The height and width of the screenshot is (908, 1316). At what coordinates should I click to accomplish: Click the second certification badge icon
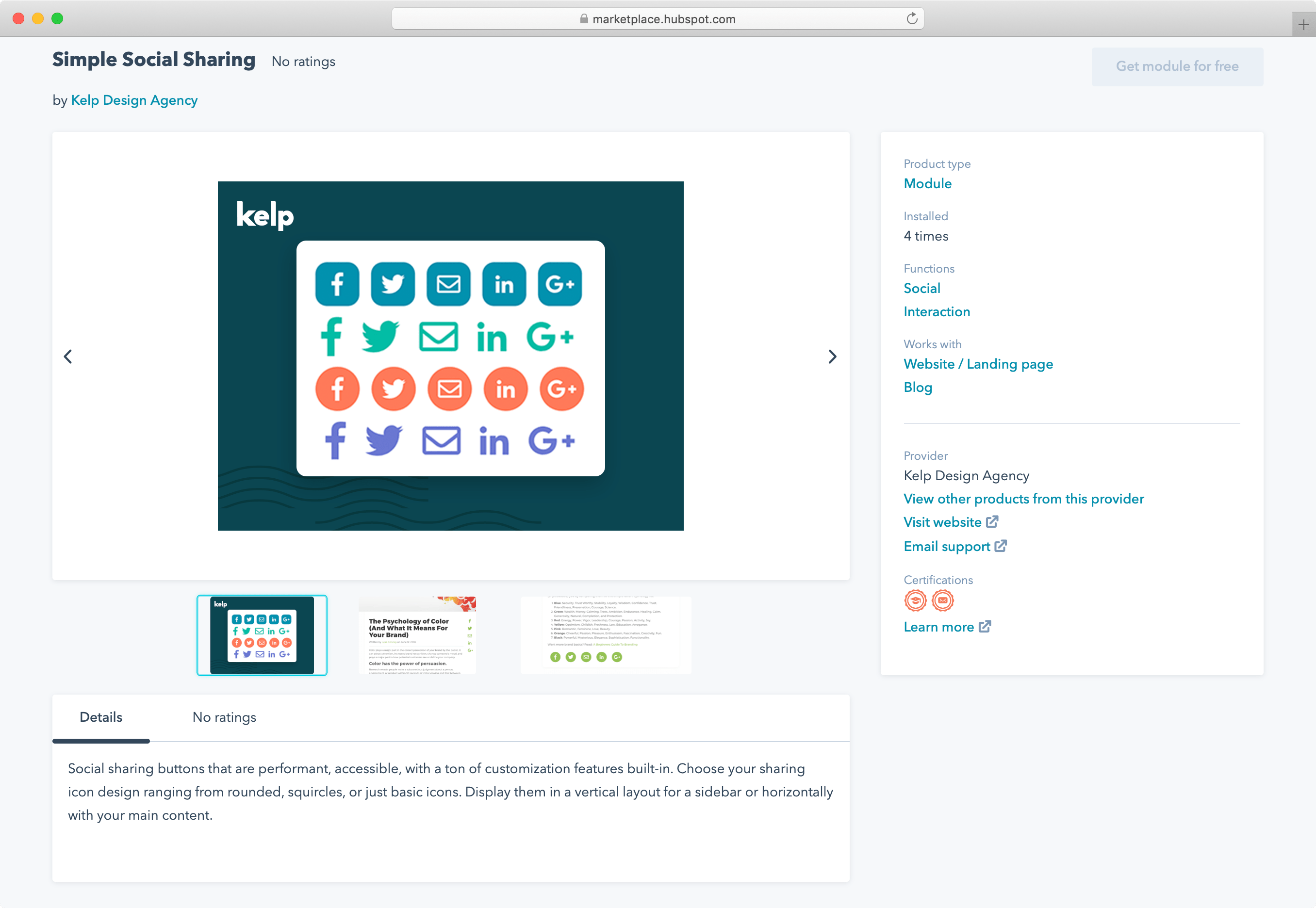tap(943, 600)
